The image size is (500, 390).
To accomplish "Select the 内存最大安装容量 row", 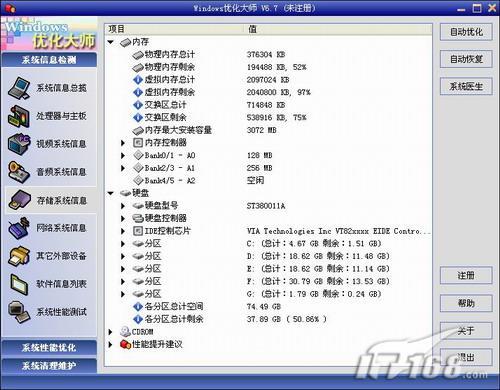I will 269,130.
